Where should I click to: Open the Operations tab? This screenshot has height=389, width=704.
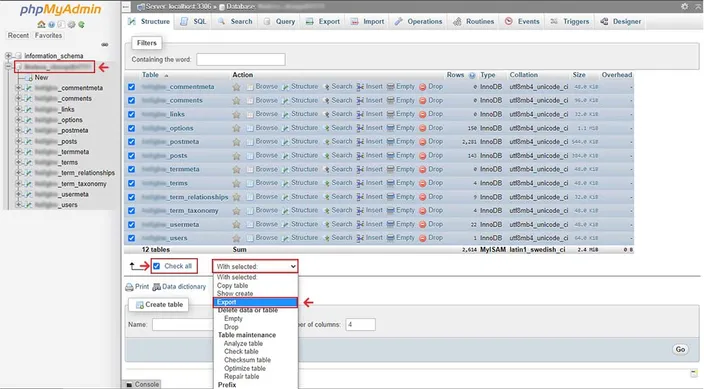coord(418,22)
